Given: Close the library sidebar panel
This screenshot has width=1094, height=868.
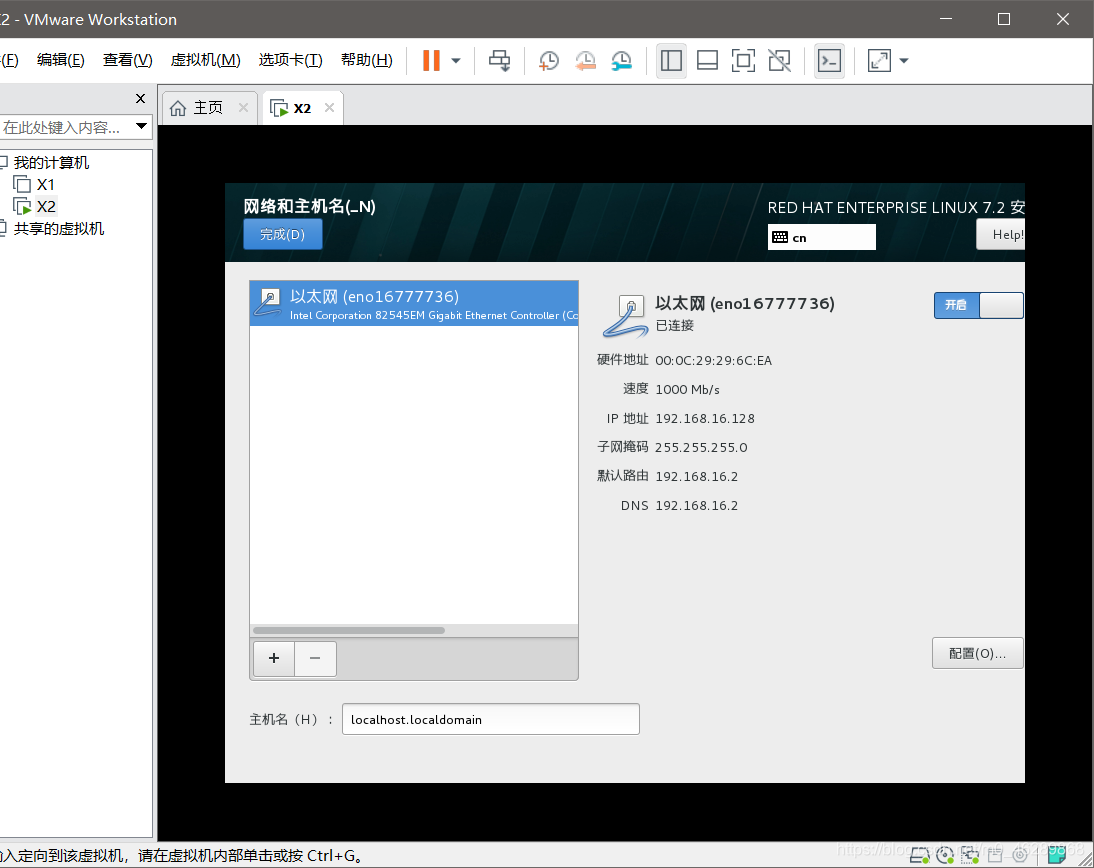Looking at the screenshot, I should pos(140,98).
